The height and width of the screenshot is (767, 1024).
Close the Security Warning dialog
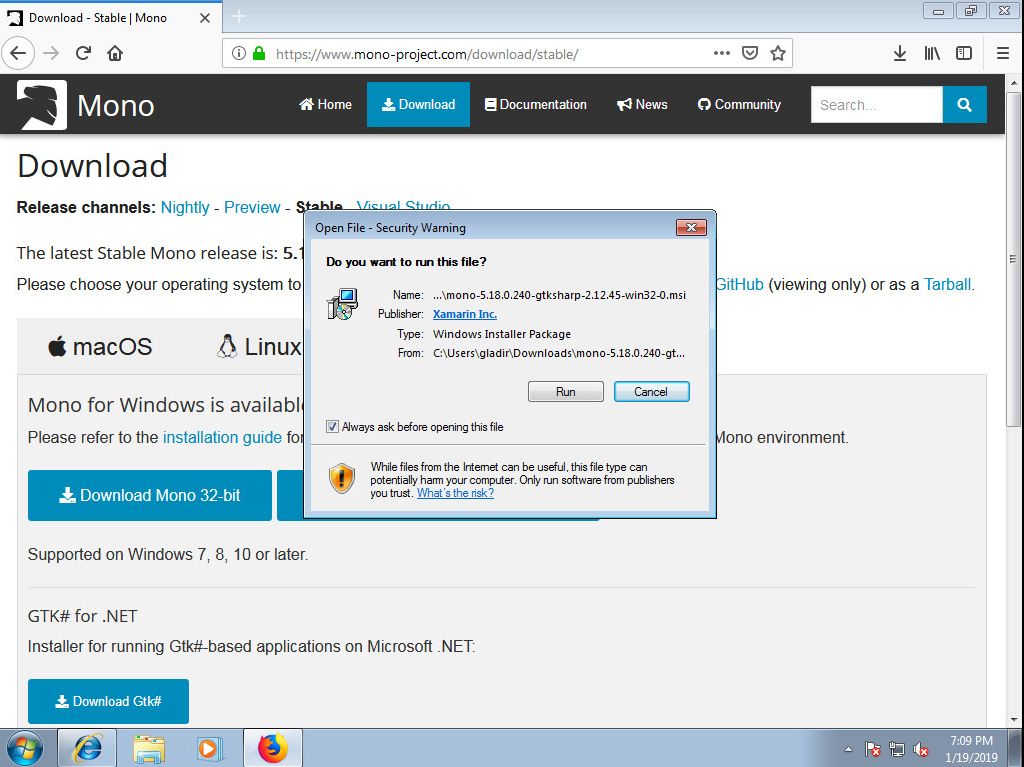(x=691, y=227)
